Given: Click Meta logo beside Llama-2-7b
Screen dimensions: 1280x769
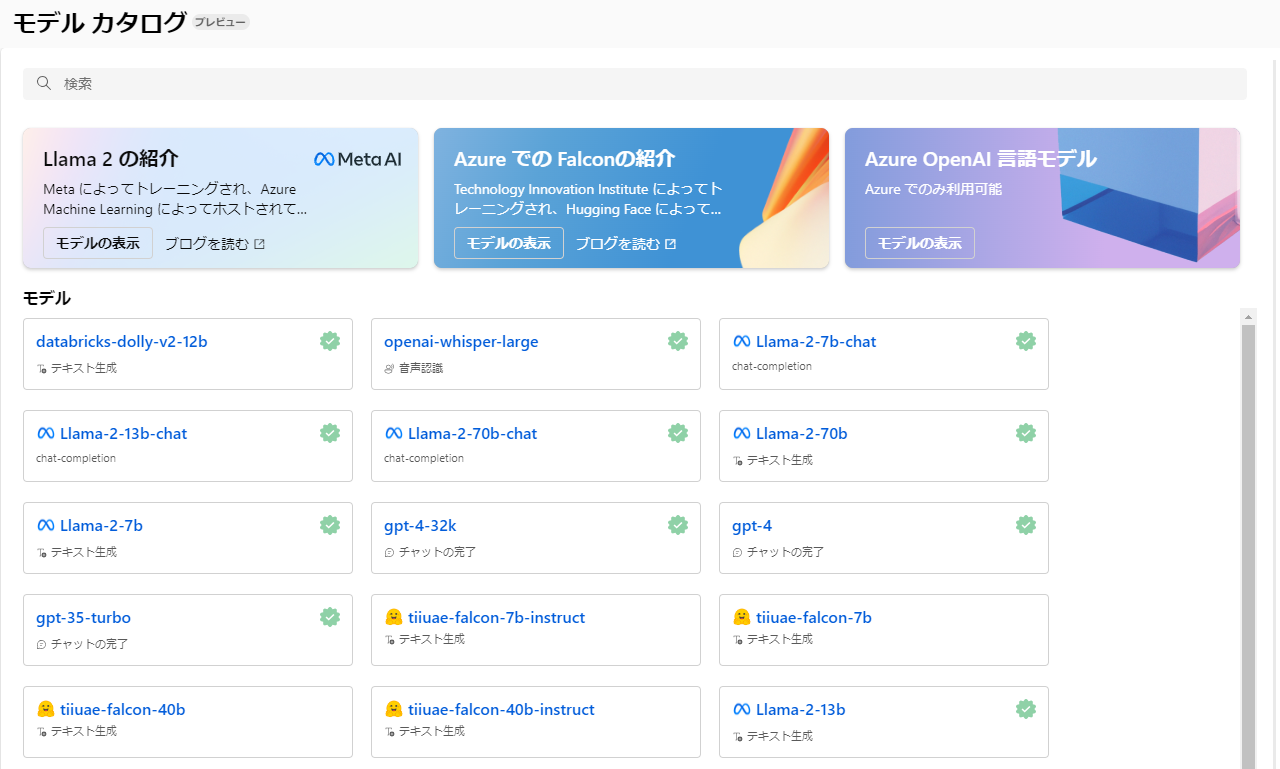Looking at the screenshot, I should (x=45, y=525).
